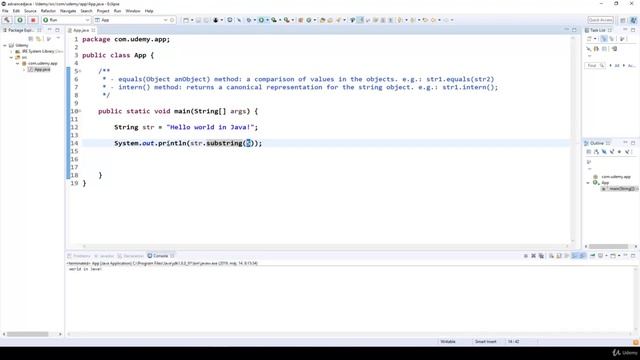This screenshot has height=360, width=640.
Task: Collapse the com.udemy.app package node
Action: (x=18, y=64)
